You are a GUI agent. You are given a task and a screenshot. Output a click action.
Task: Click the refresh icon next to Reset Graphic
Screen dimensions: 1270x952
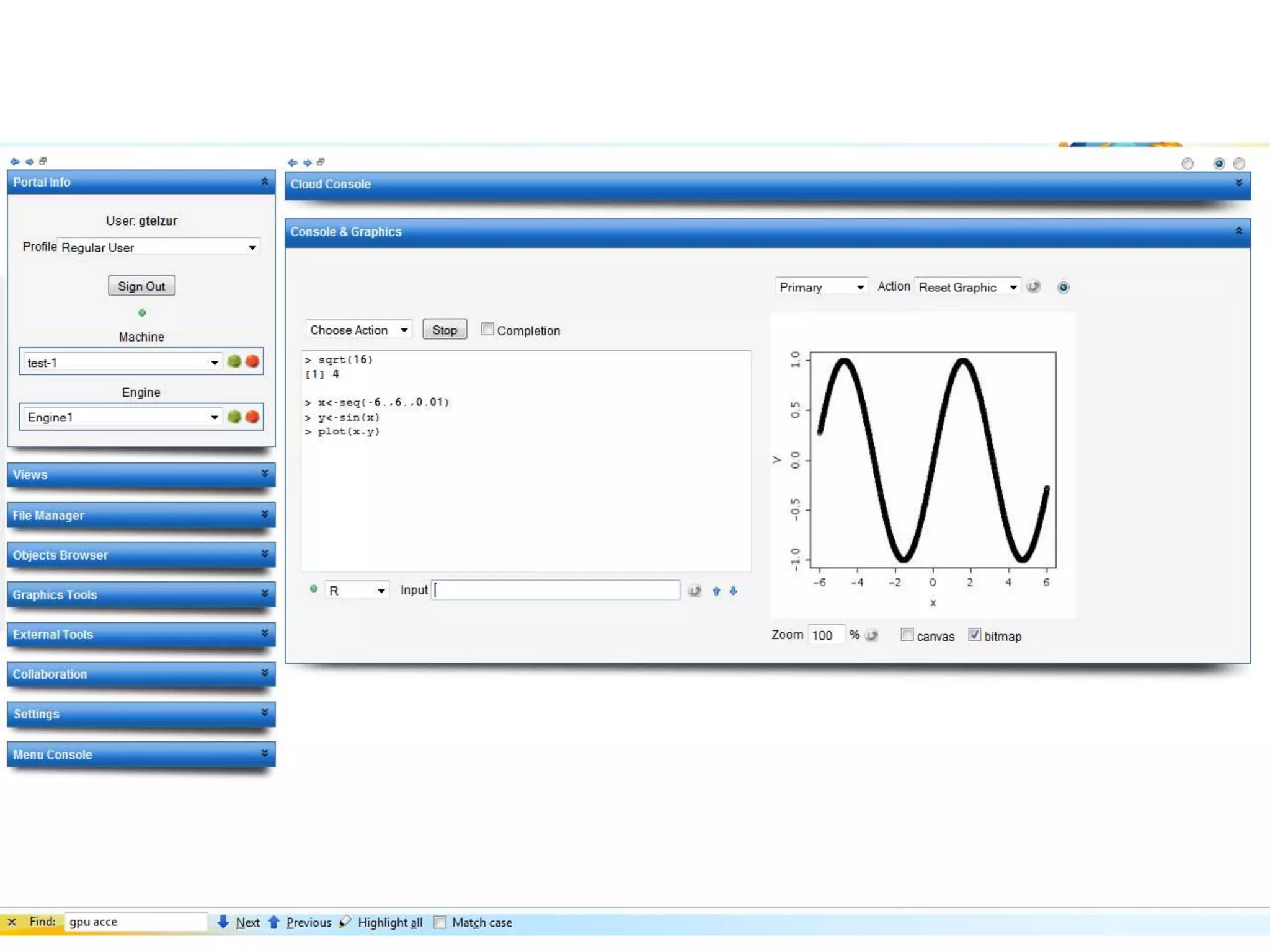[x=1033, y=286]
